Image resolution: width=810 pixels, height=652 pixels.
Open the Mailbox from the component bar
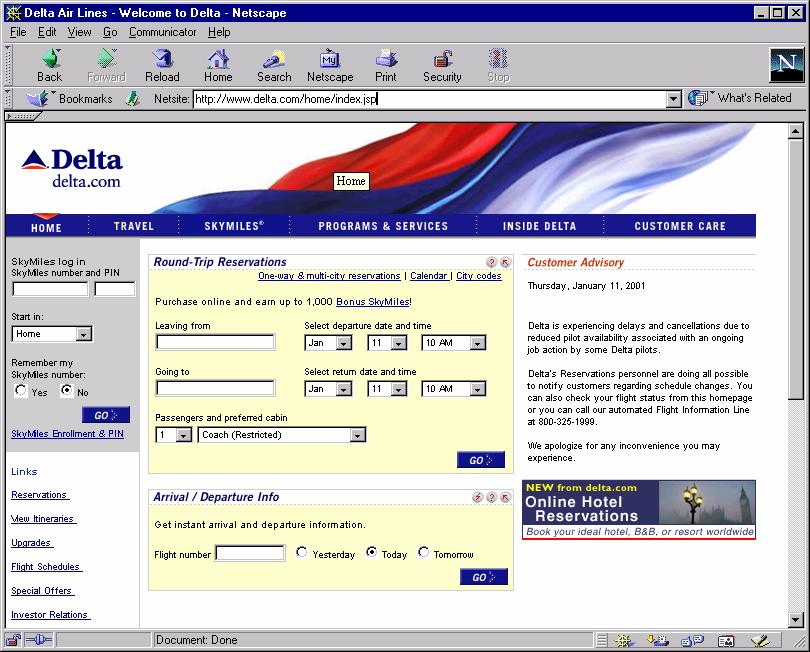[x=658, y=641]
